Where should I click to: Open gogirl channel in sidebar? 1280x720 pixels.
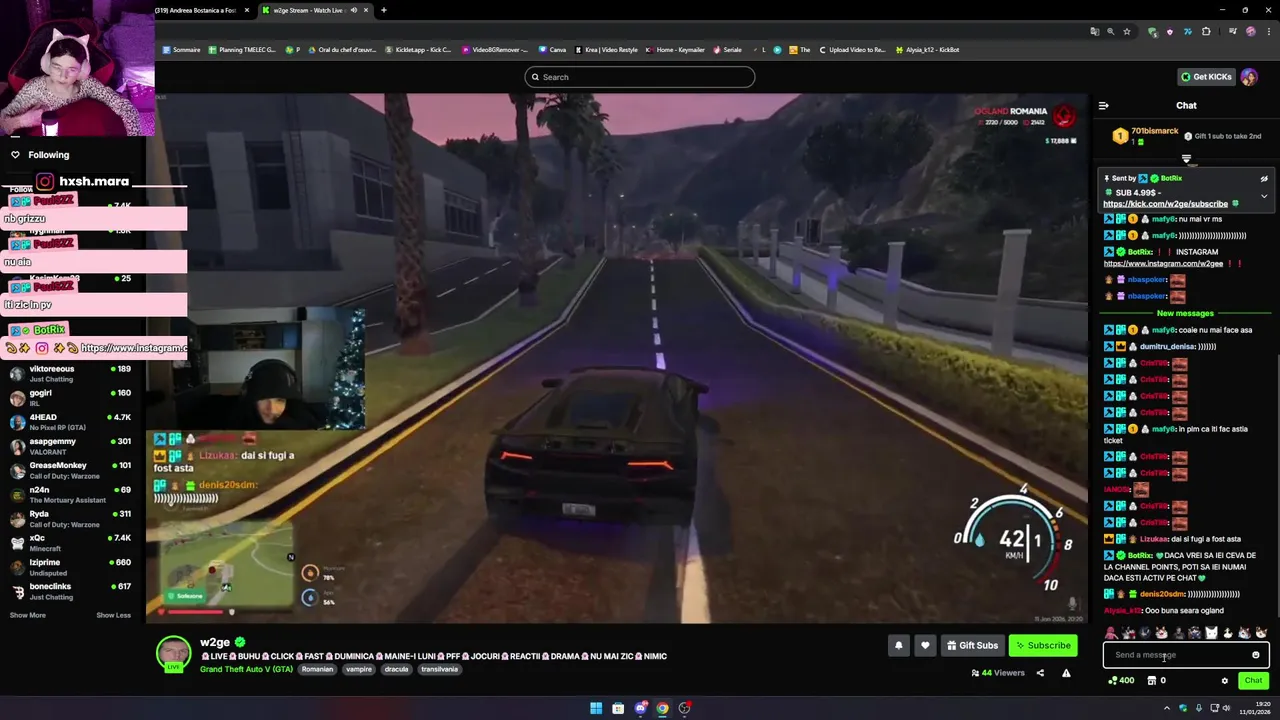pyautogui.click(x=70, y=397)
